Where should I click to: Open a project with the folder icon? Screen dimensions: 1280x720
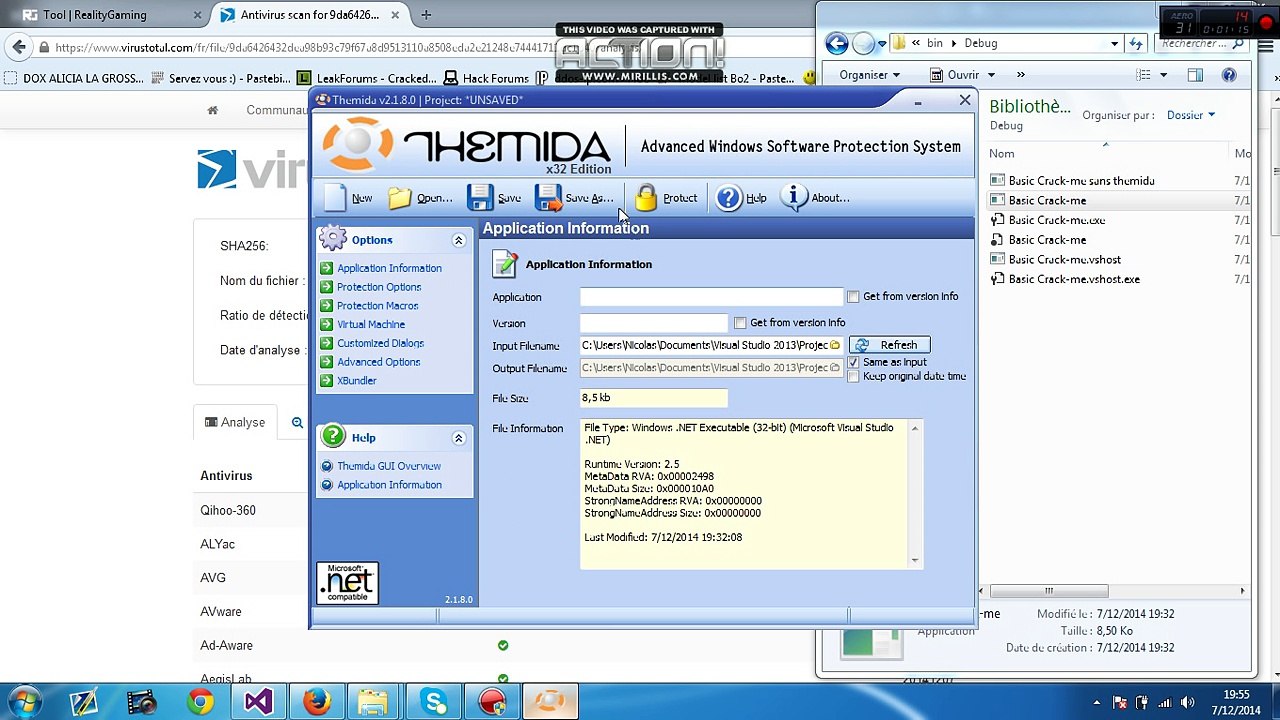click(400, 198)
